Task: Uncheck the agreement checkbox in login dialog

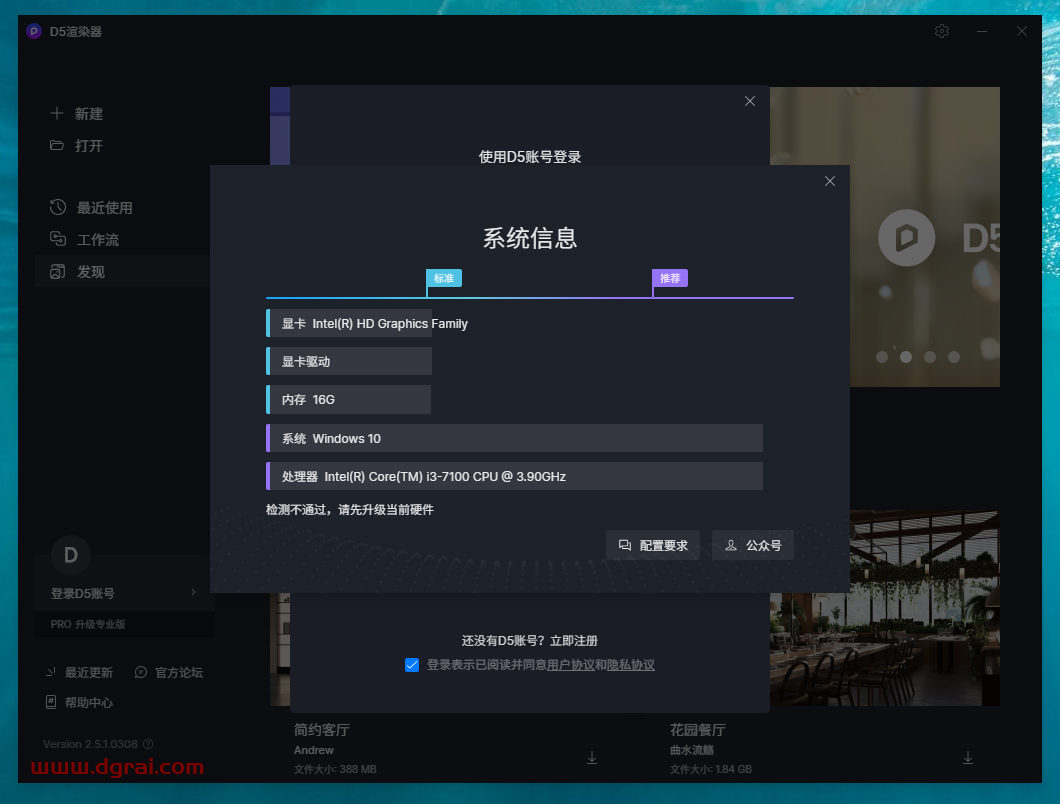Action: coord(412,665)
